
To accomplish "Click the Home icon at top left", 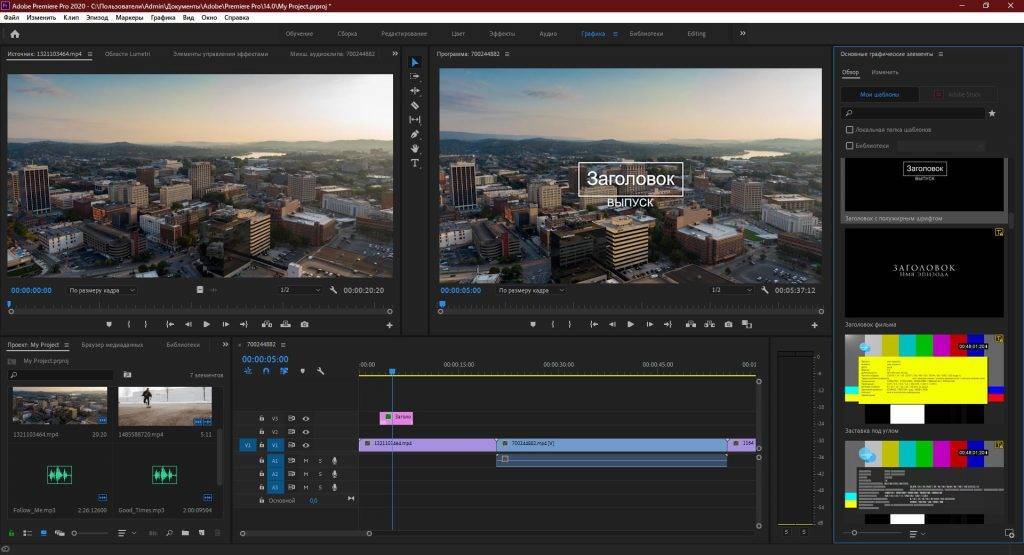I will [x=15, y=34].
